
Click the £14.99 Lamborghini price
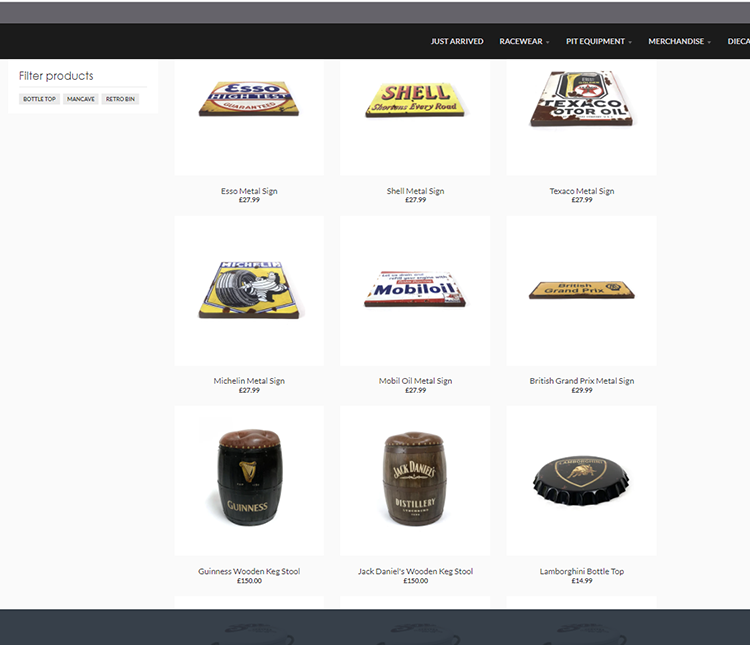(x=582, y=581)
